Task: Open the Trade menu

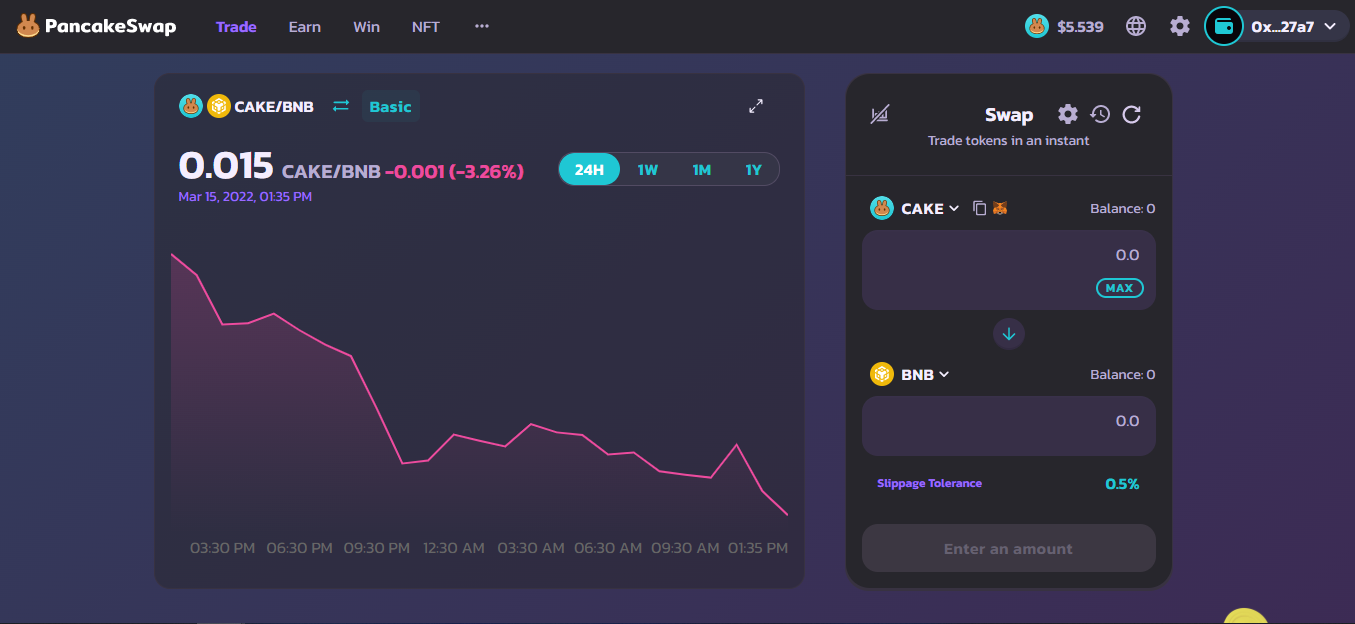Action: pos(236,27)
